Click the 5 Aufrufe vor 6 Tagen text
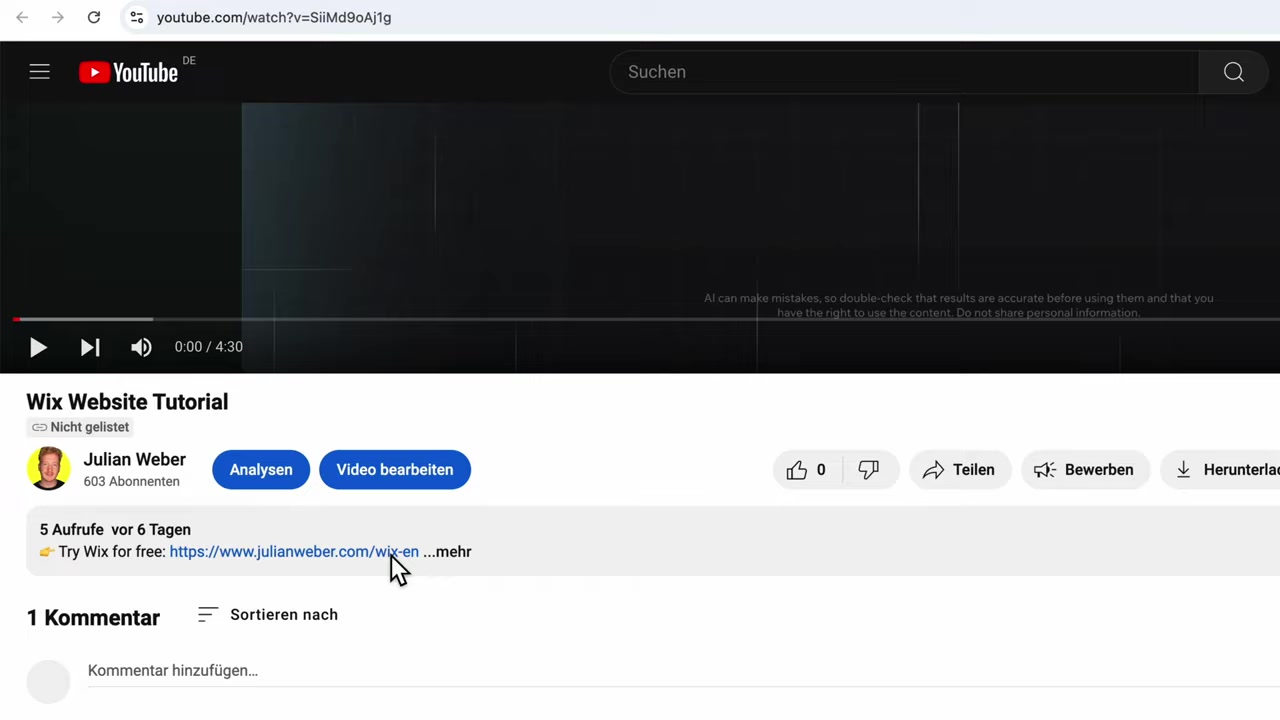Image resolution: width=1280 pixels, height=720 pixels. click(115, 530)
